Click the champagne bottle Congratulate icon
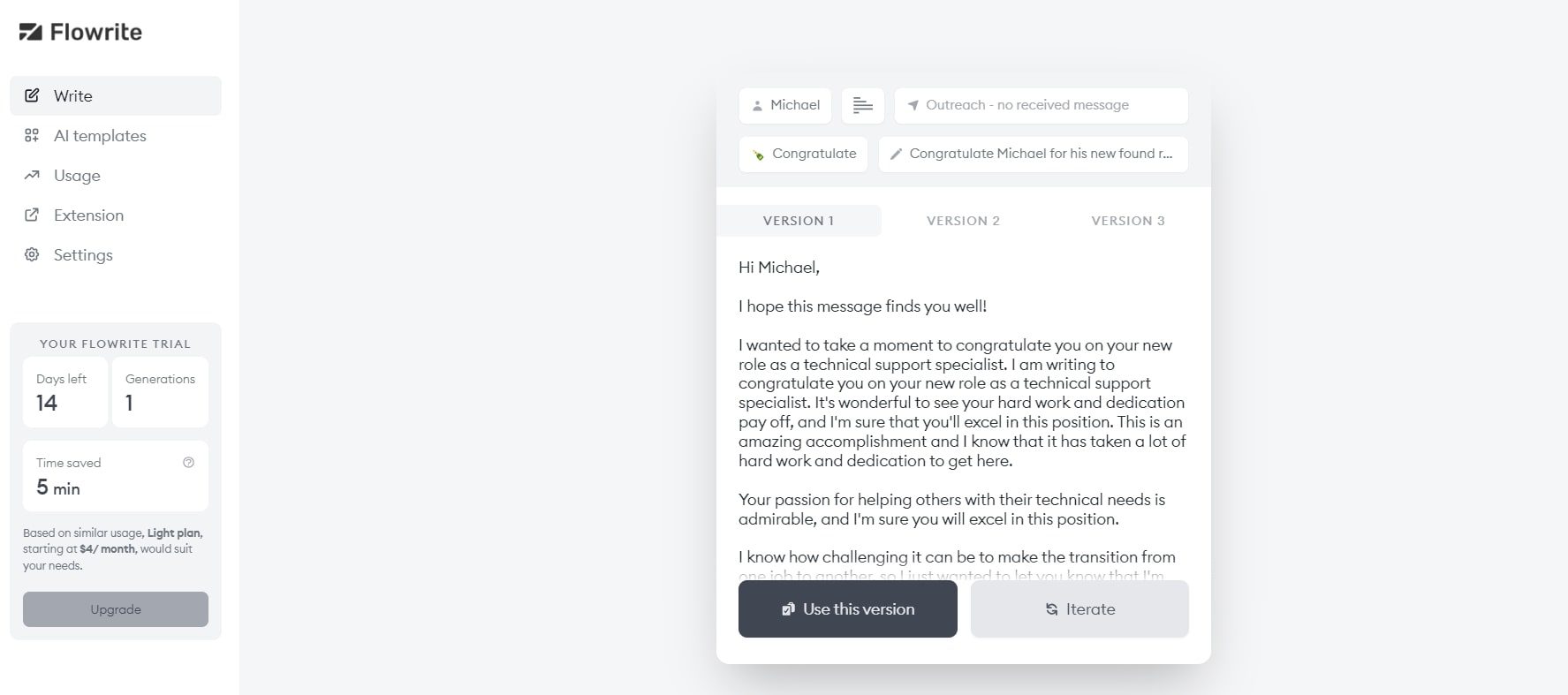 click(x=756, y=154)
